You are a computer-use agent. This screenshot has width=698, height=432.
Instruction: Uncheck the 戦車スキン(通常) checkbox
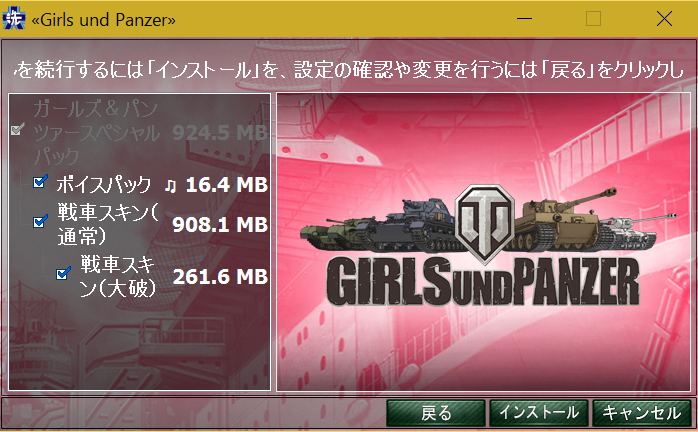[41, 221]
